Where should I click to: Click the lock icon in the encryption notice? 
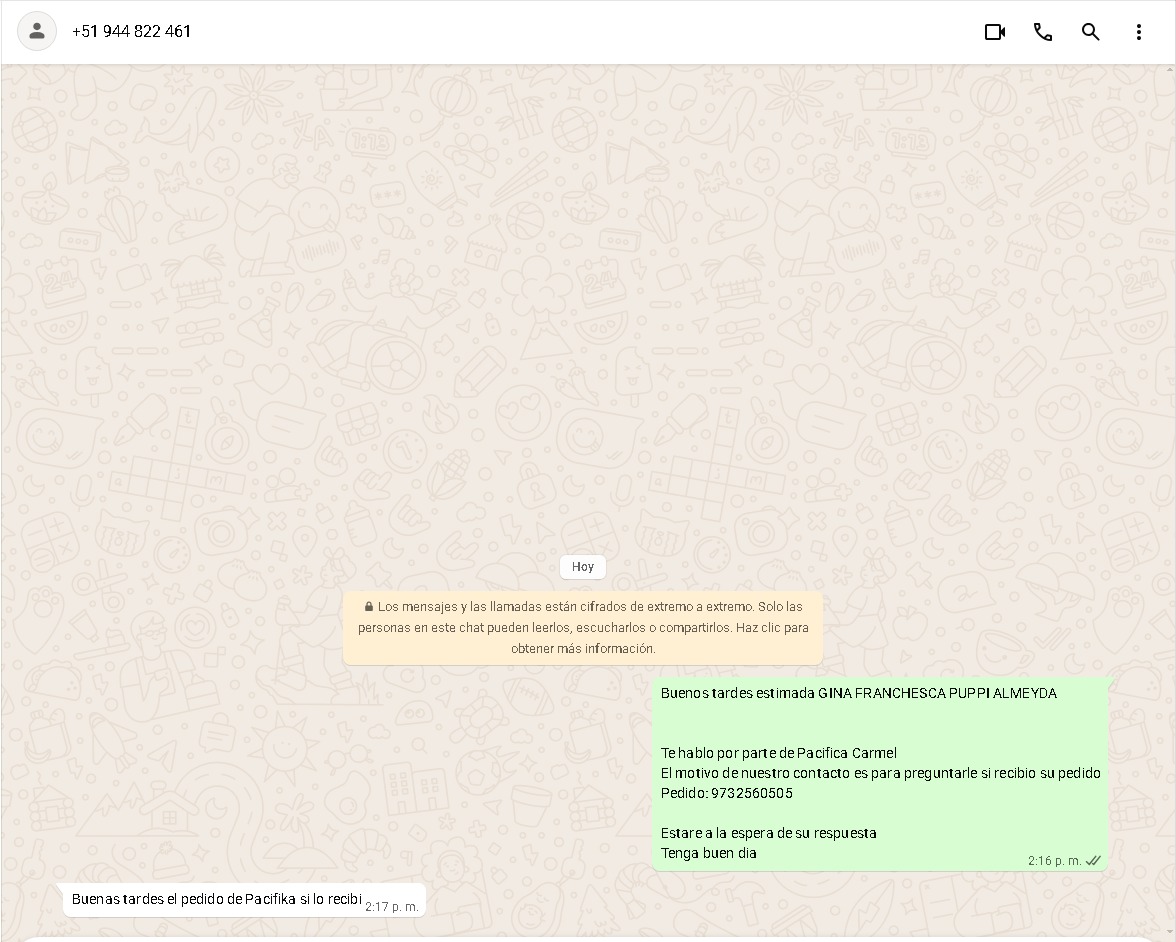coord(369,607)
